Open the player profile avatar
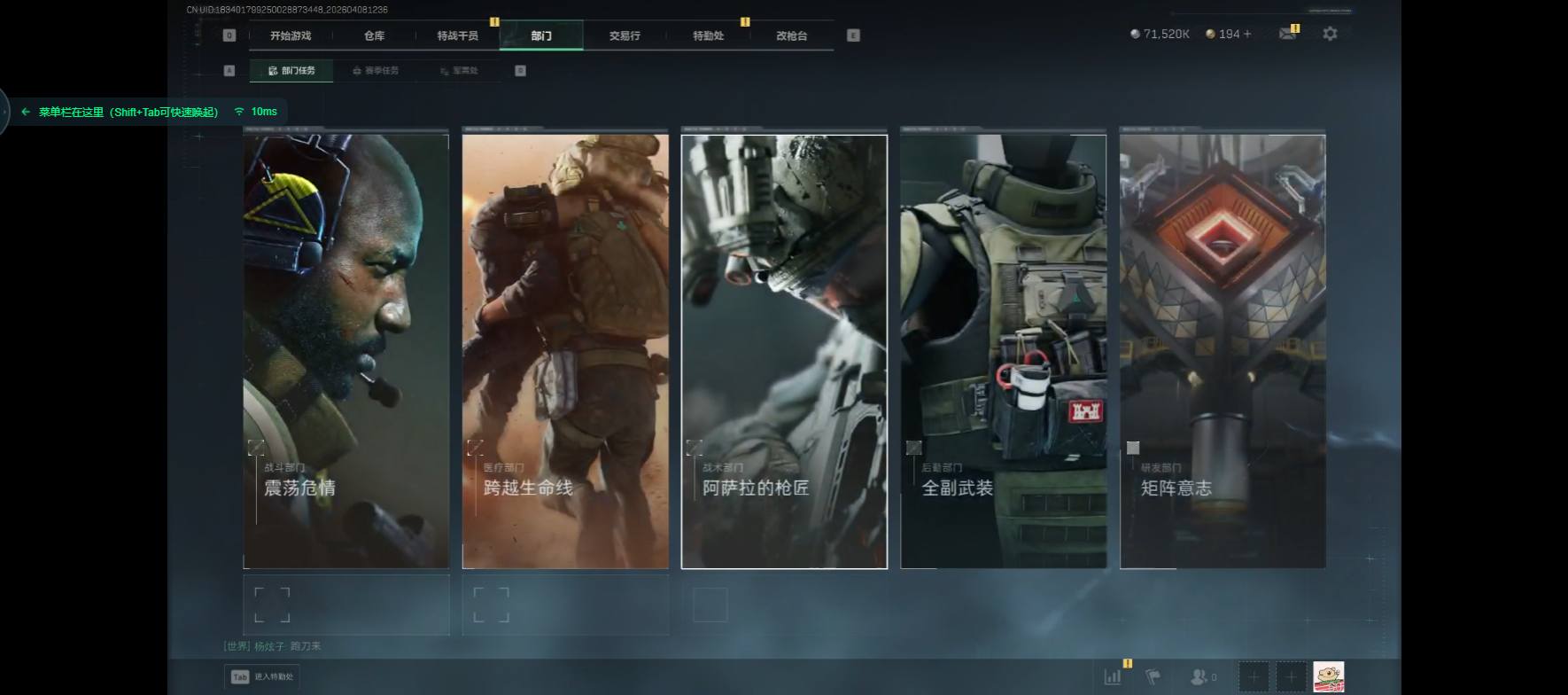1568x695 pixels. click(1328, 677)
